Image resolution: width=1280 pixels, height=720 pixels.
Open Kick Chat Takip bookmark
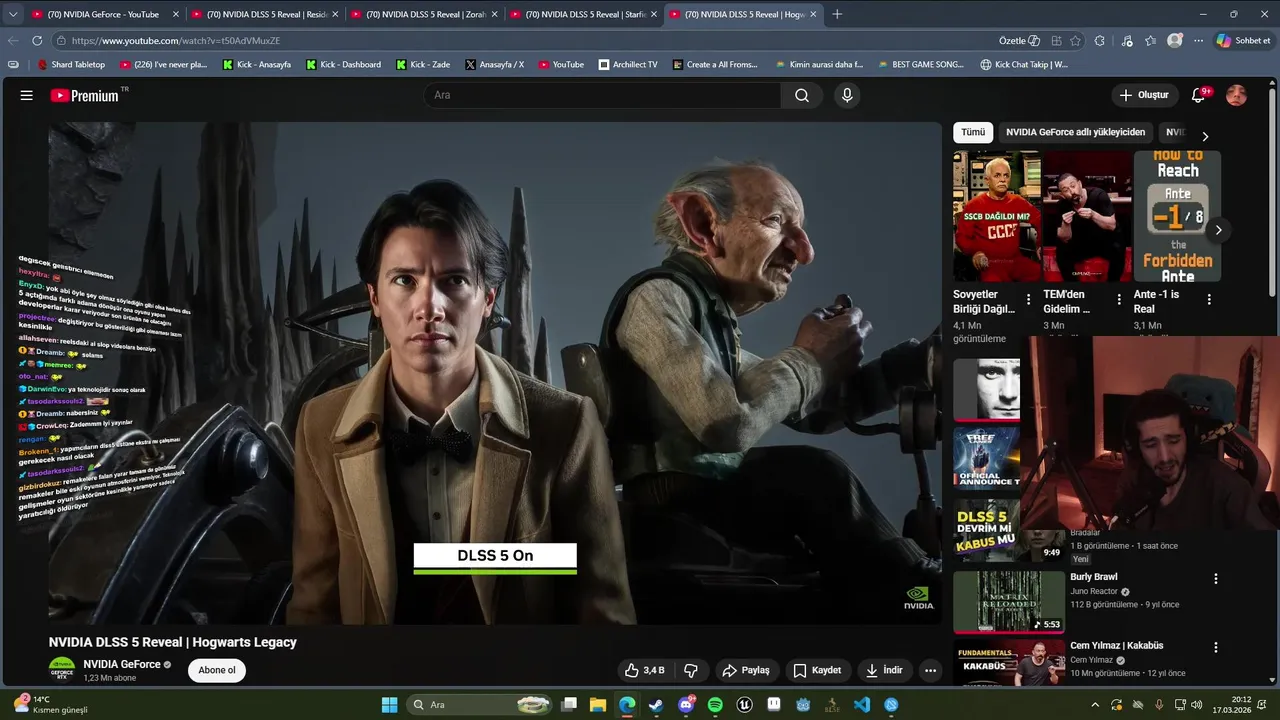(x=1024, y=64)
